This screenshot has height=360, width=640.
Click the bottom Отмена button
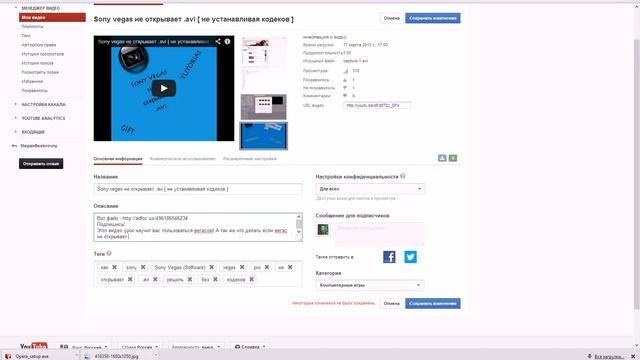pyautogui.click(x=391, y=303)
